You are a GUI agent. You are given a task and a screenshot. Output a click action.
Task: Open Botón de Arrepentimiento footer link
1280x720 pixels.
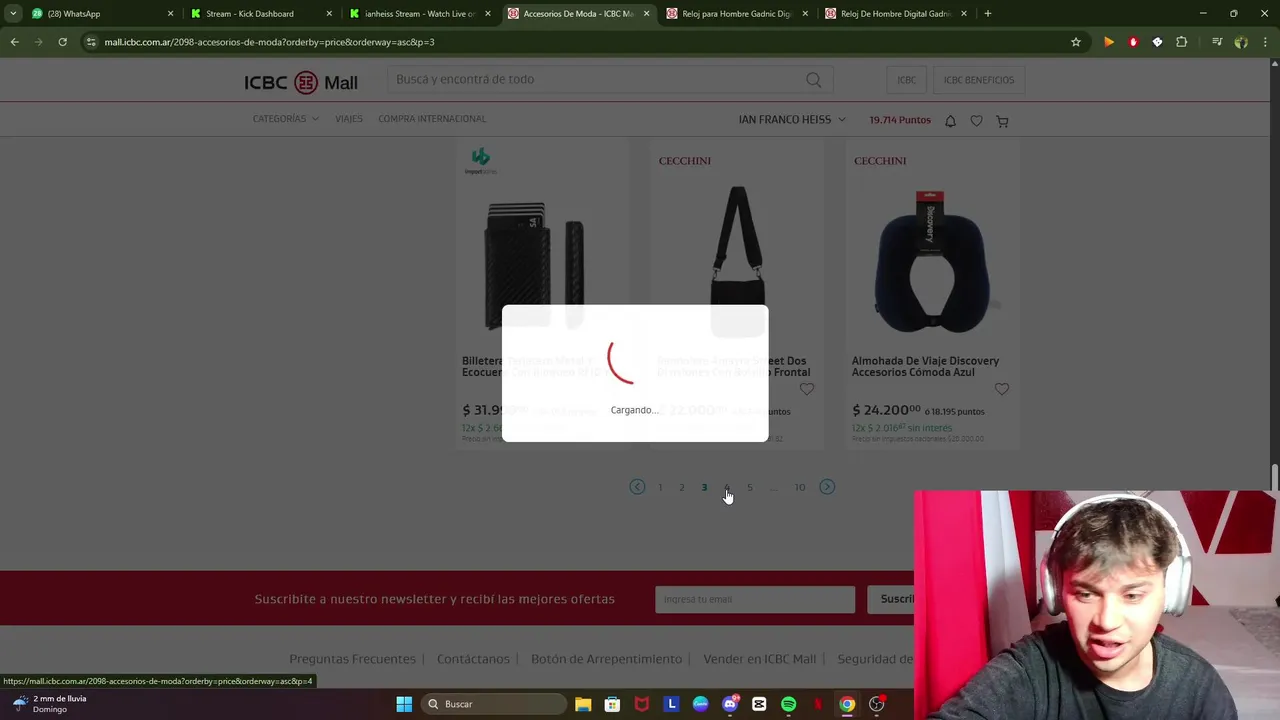[606, 659]
